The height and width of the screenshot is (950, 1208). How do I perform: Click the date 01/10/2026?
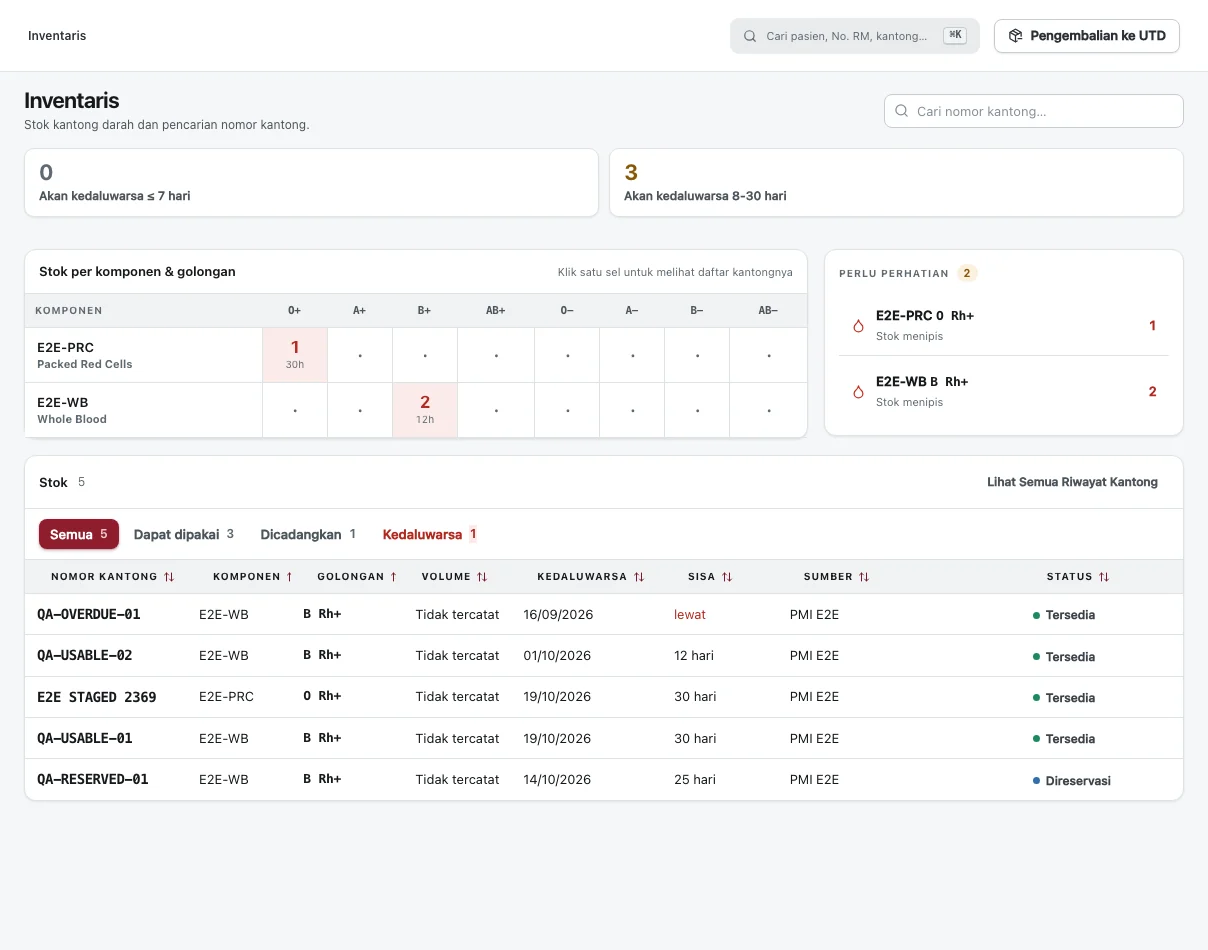pyautogui.click(x=557, y=655)
